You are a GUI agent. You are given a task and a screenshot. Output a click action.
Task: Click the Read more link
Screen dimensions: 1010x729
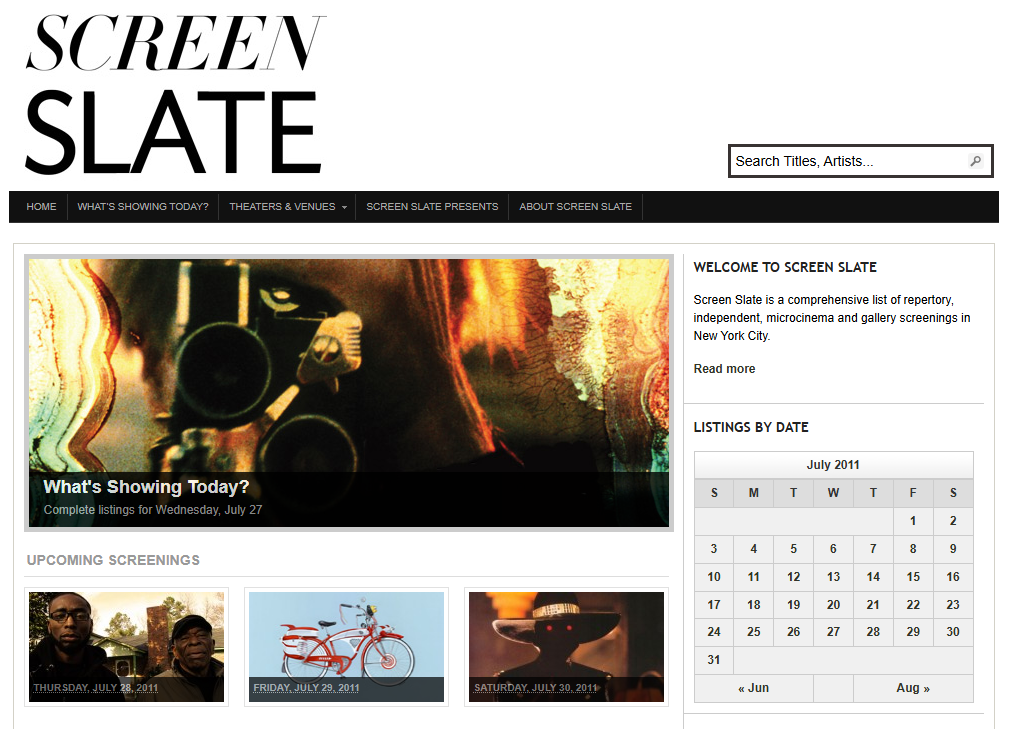coord(723,368)
